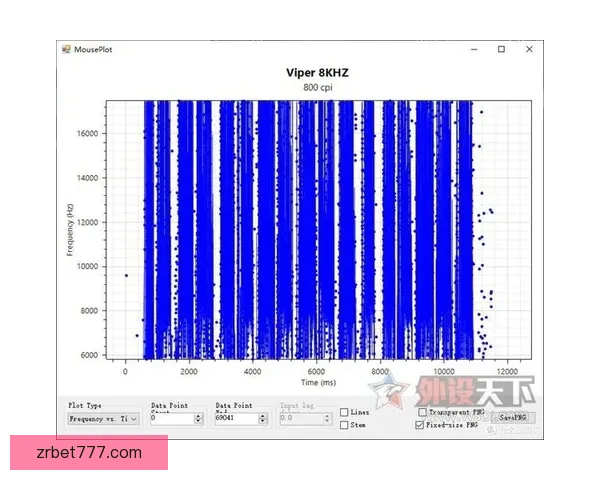Click the 12000 x-axis tick label
Screen dimensions: 600x480
point(507,372)
